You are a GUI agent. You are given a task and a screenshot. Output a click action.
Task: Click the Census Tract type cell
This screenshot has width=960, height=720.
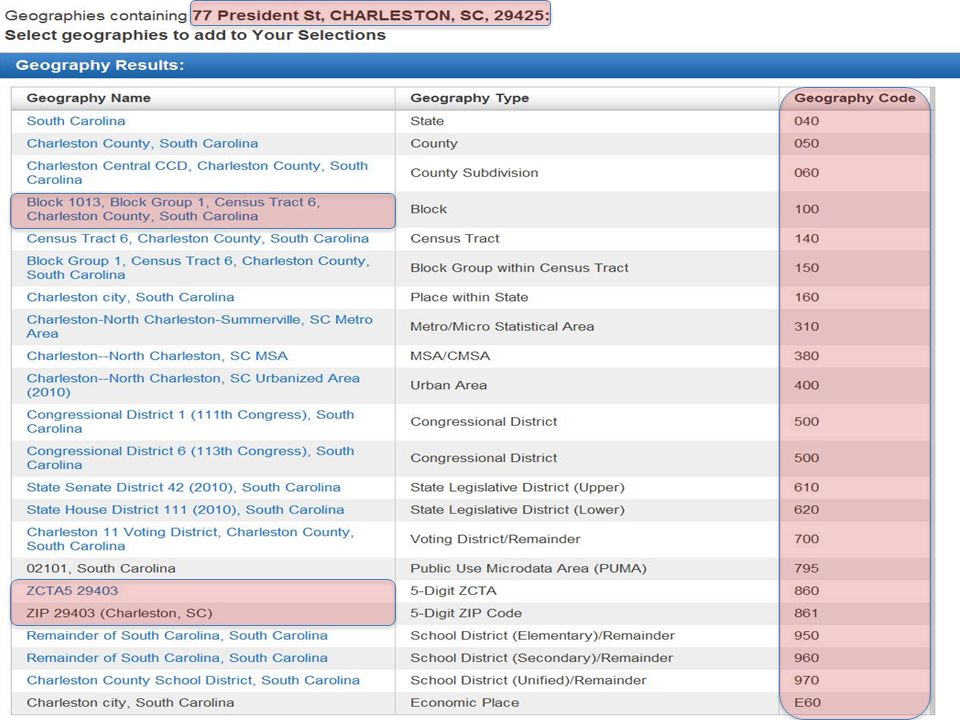[x=455, y=239]
